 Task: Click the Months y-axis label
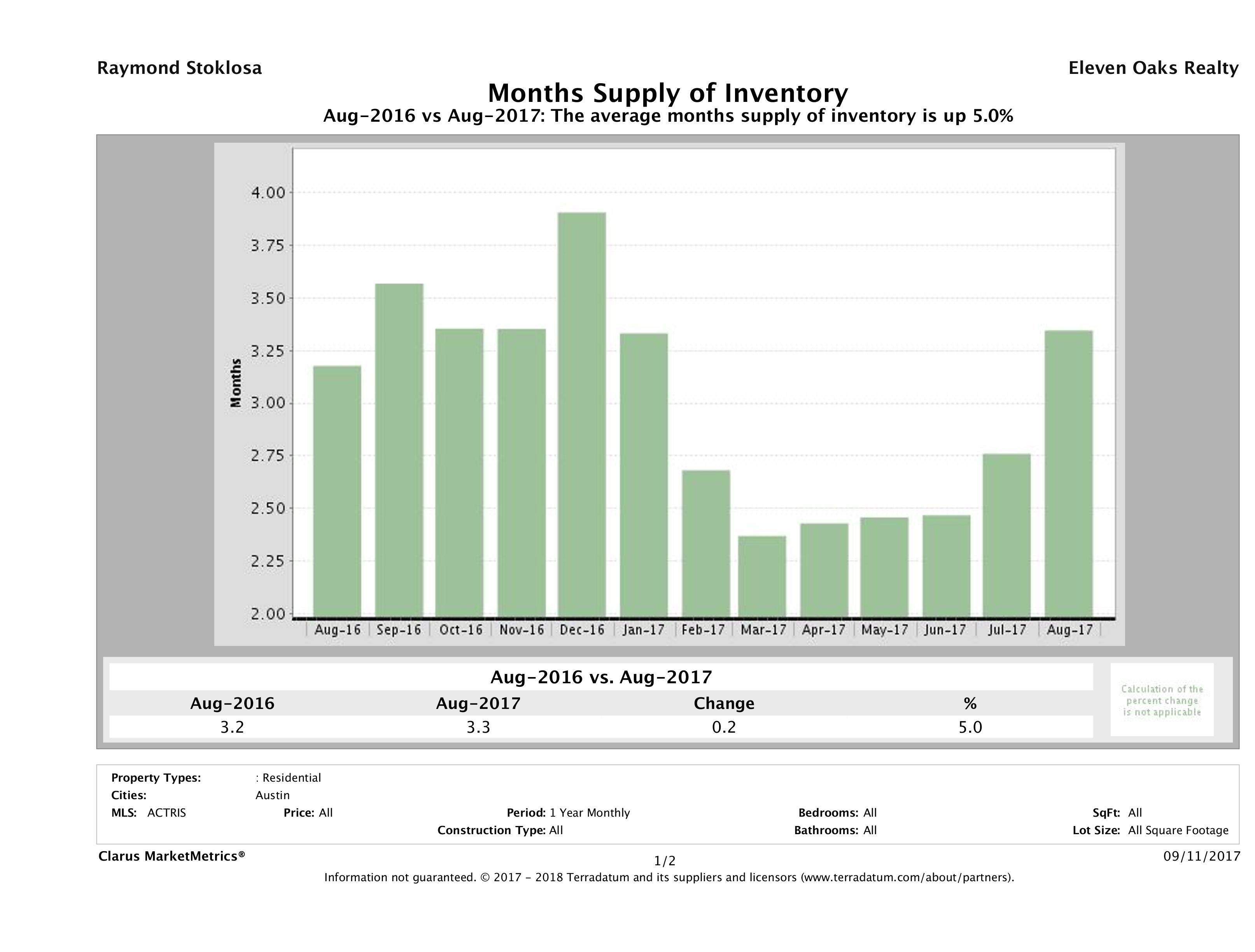(x=236, y=383)
